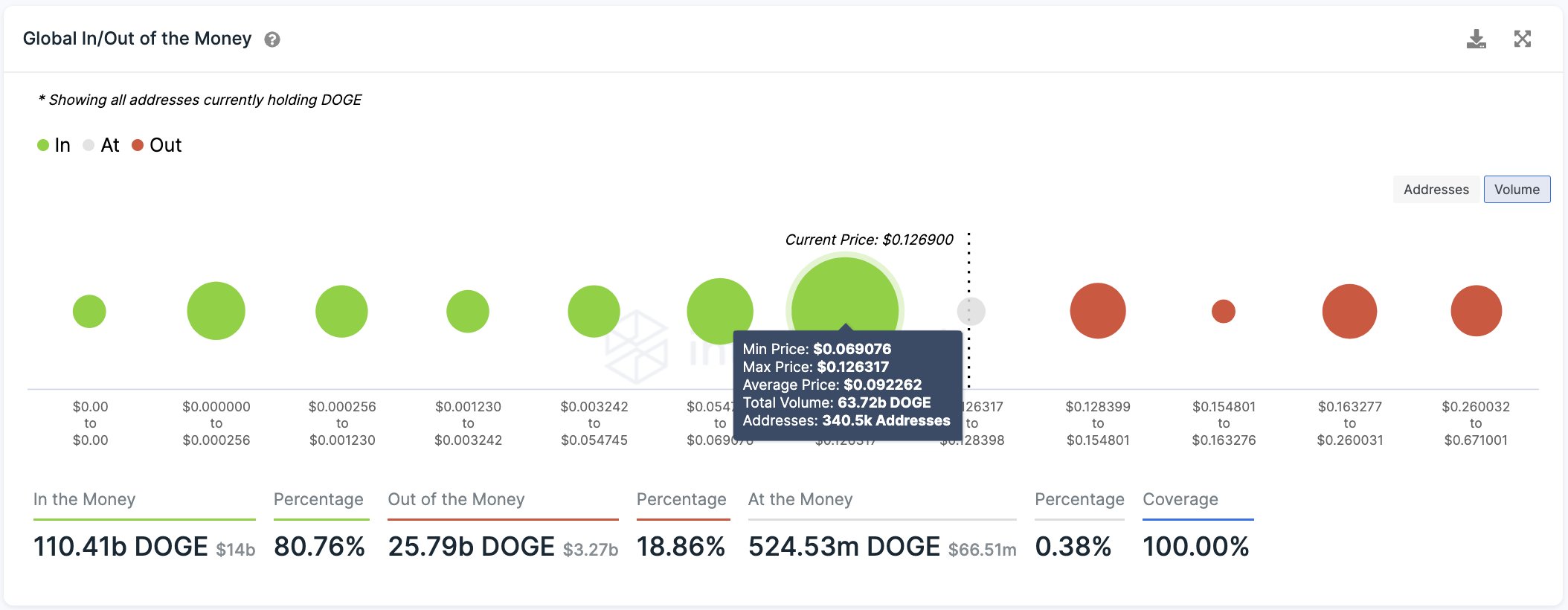The image size is (1568, 610).
Task: Click the green $0.000000 to $0.000256 bubble
Action: point(216,311)
